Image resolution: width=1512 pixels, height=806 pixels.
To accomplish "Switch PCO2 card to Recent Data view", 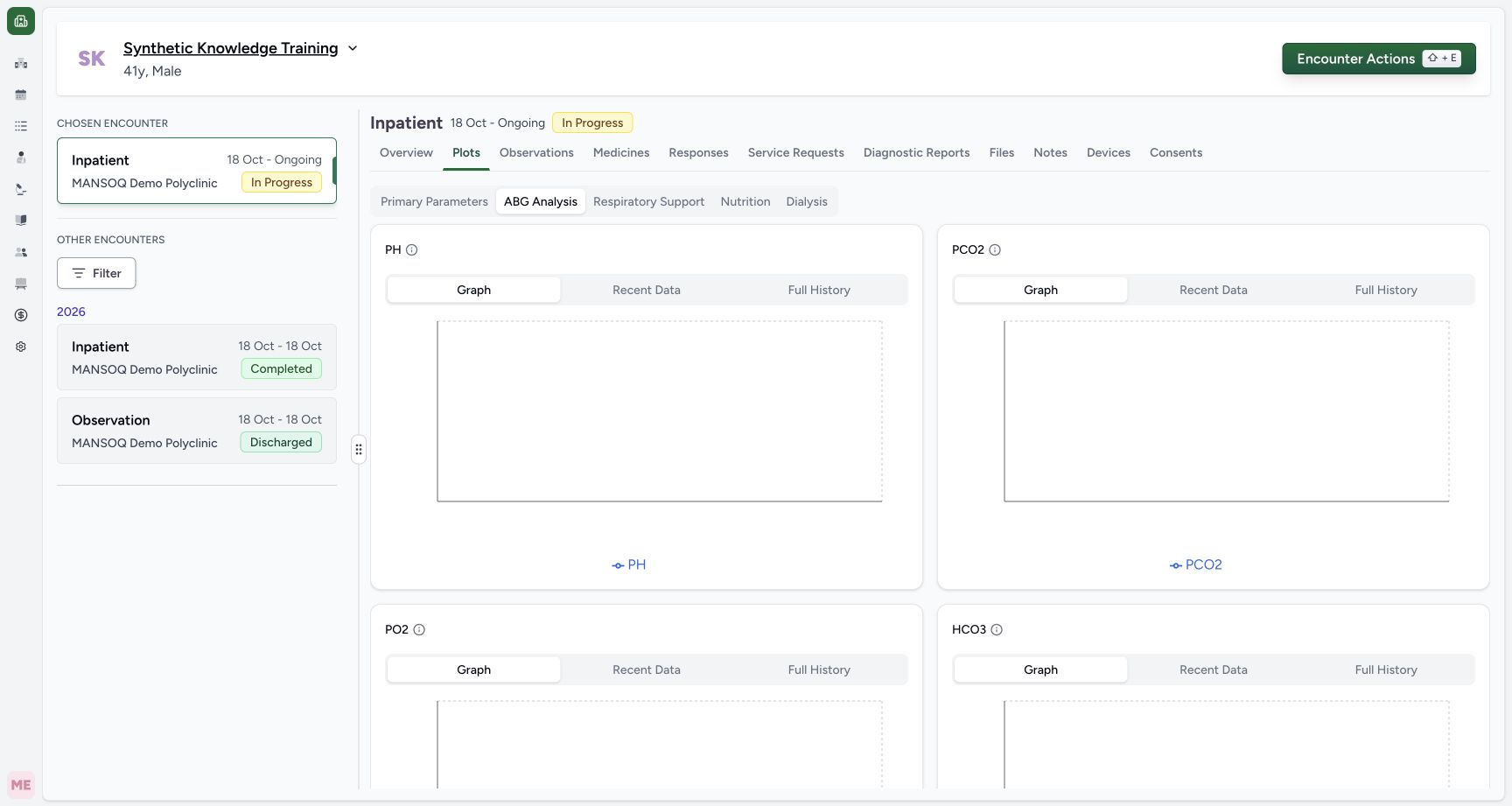I will pyautogui.click(x=1214, y=290).
